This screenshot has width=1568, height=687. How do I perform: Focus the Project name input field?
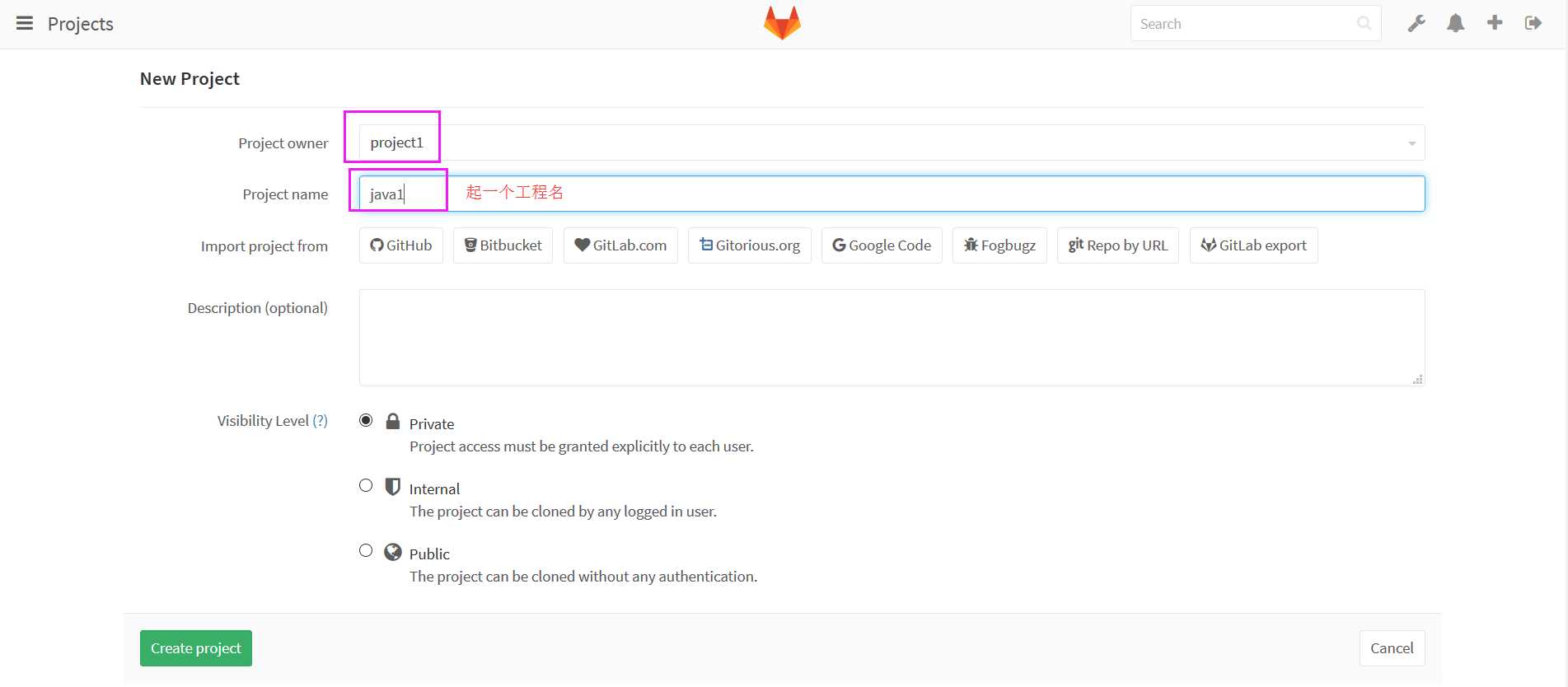892,194
